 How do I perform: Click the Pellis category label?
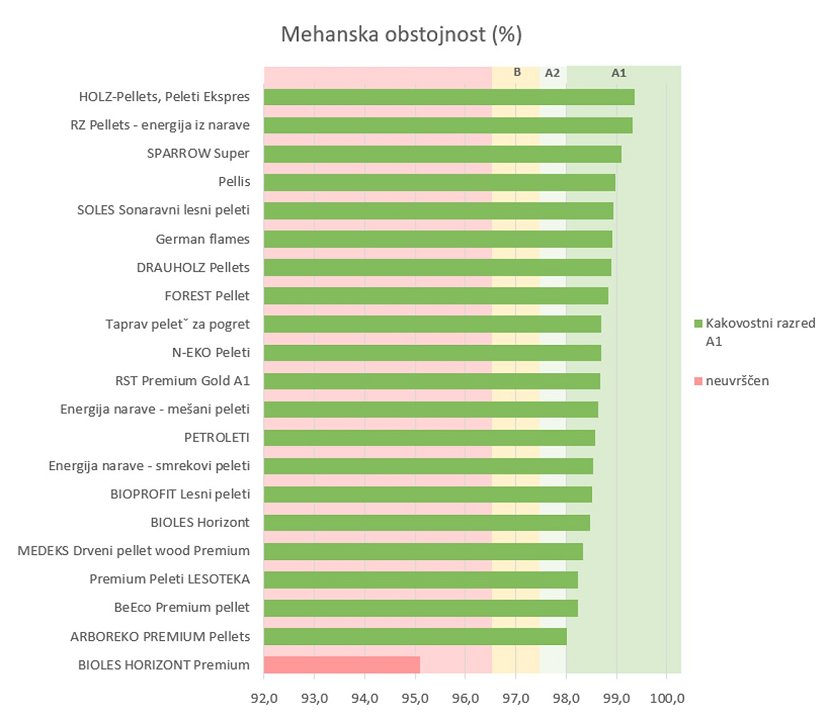234,182
